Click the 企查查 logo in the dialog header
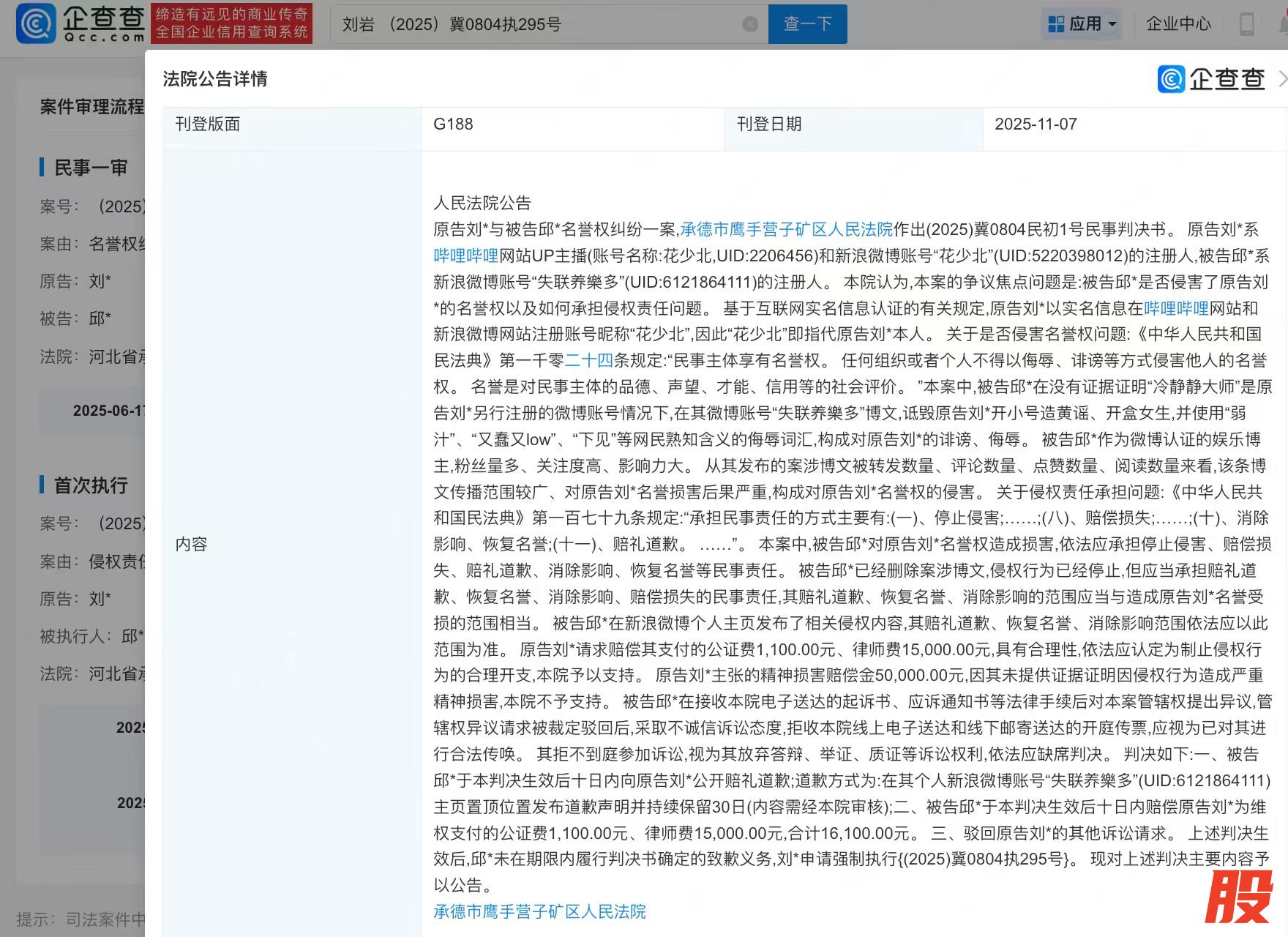1288x937 pixels. (1211, 79)
